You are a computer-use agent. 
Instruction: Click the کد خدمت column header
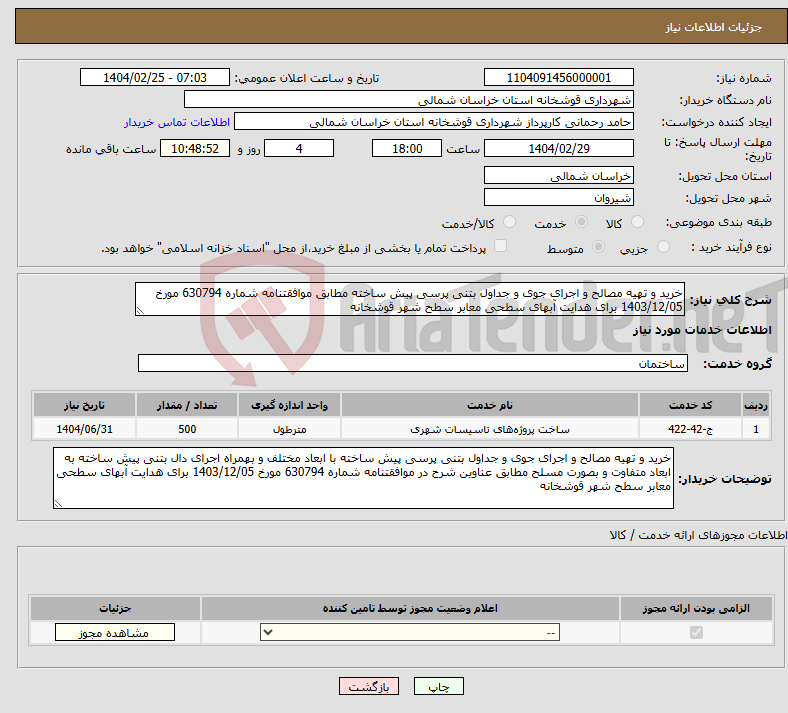tap(691, 405)
